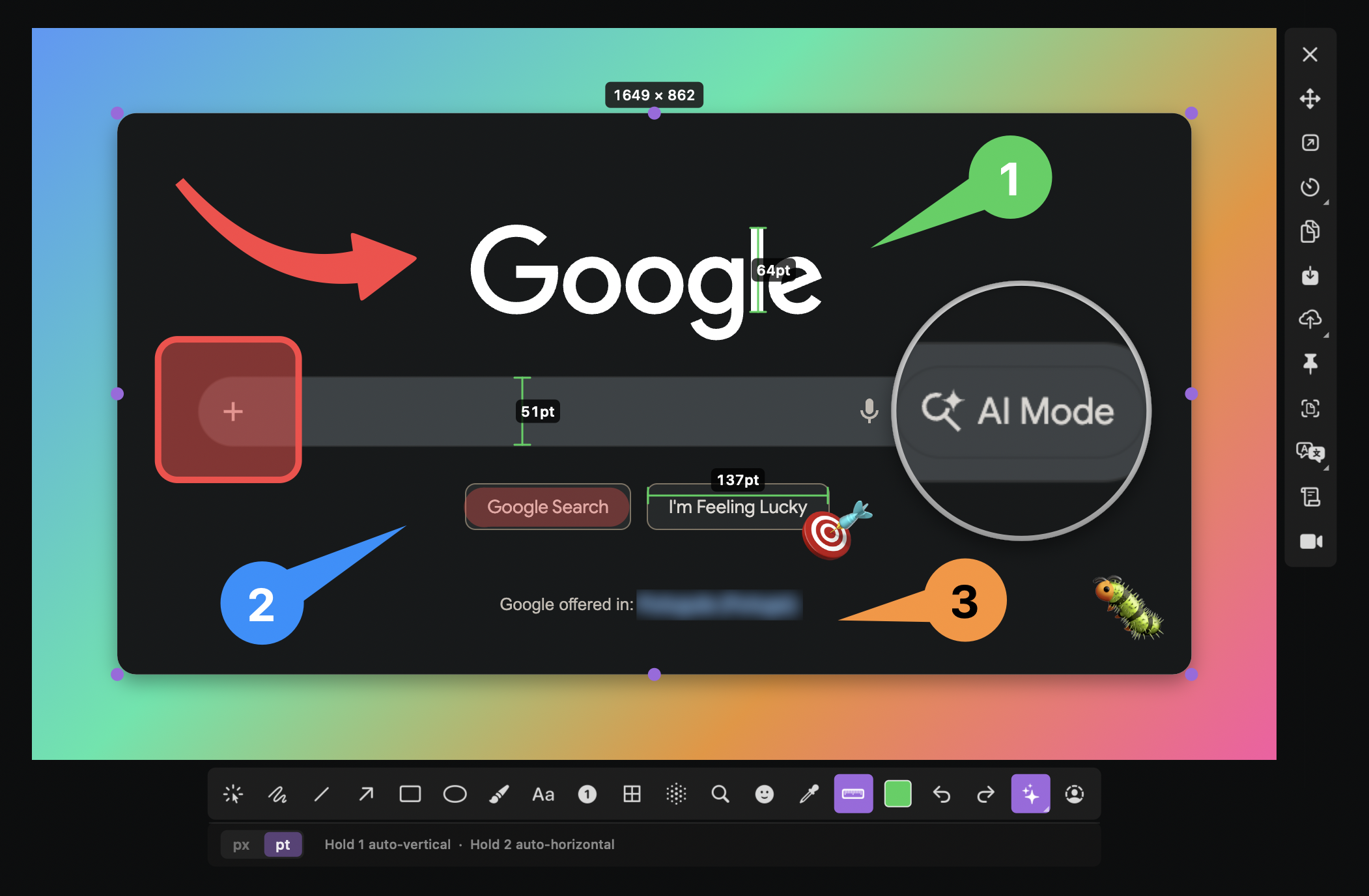Viewport: 1369px width, 896px height.
Task: Expand the upload to cloud options
Action: (x=1326, y=335)
